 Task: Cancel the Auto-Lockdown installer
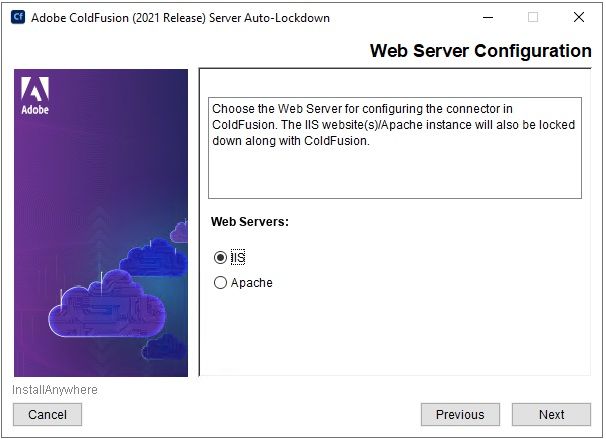coord(47,415)
